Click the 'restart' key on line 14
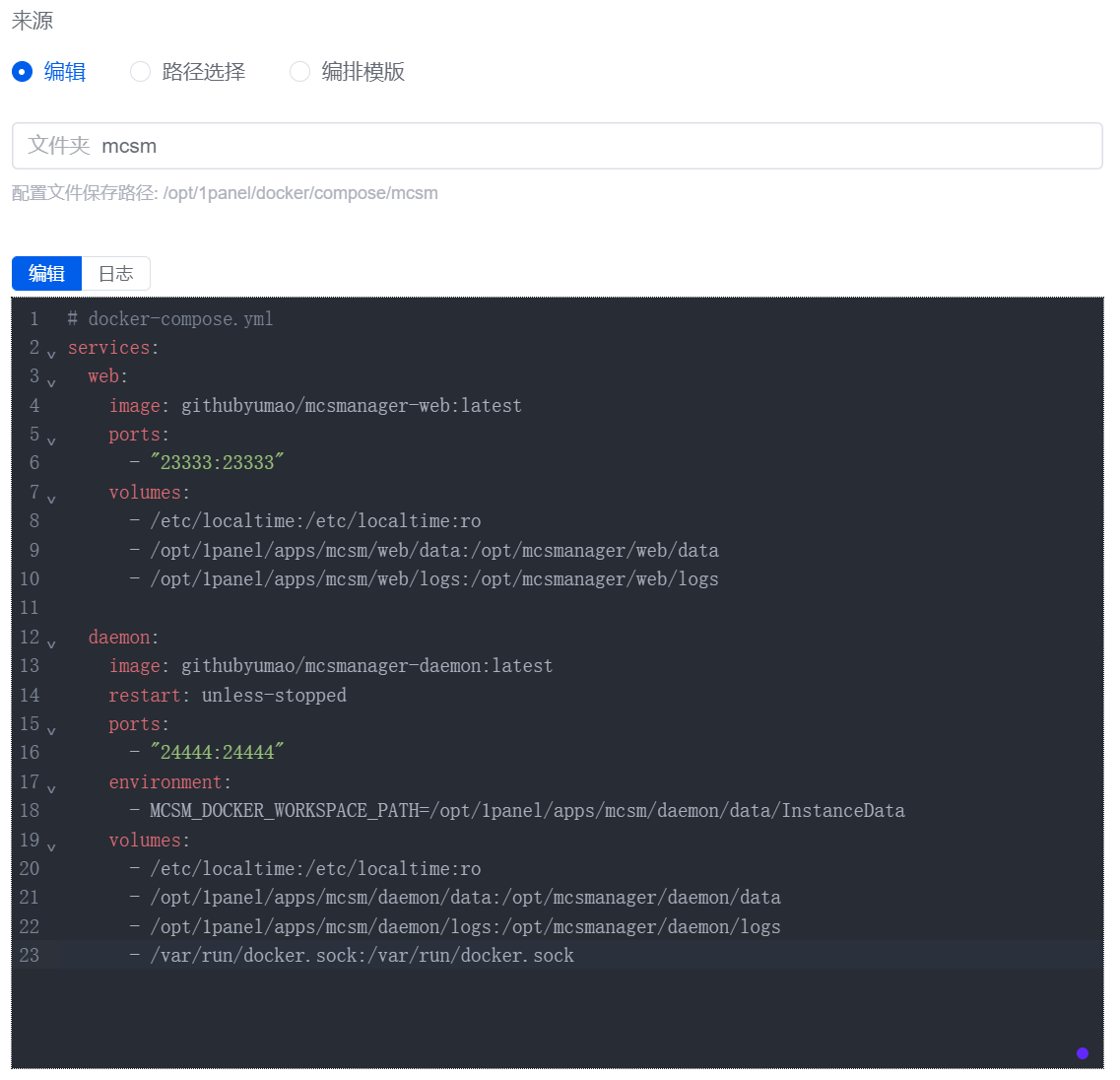Screen dimensions: 1120x1080 pos(144,695)
